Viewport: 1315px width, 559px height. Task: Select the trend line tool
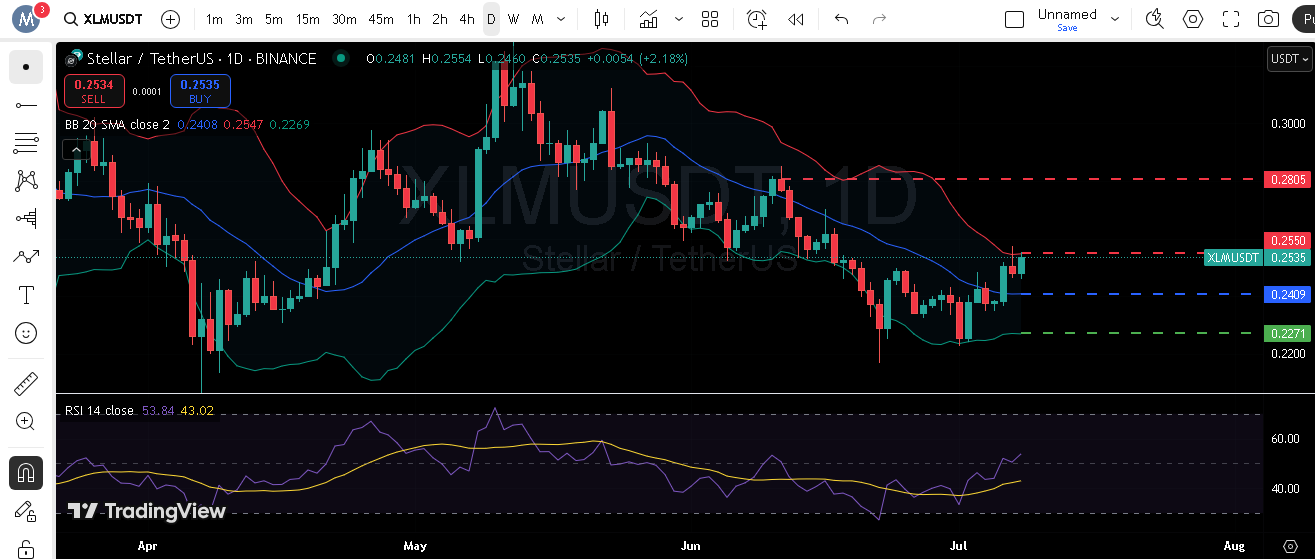click(x=26, y=105)
